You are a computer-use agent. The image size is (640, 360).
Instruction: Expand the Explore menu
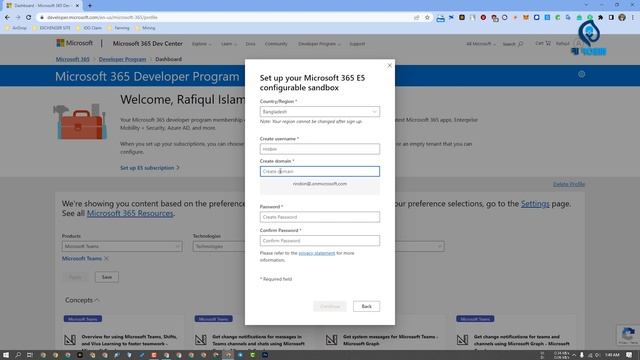pos(202,44)
